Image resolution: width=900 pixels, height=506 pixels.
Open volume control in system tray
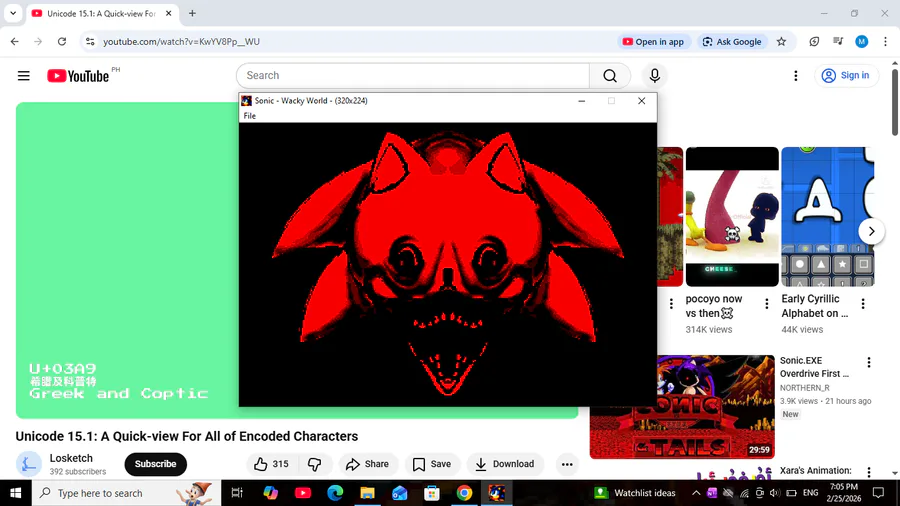point(774,493)
